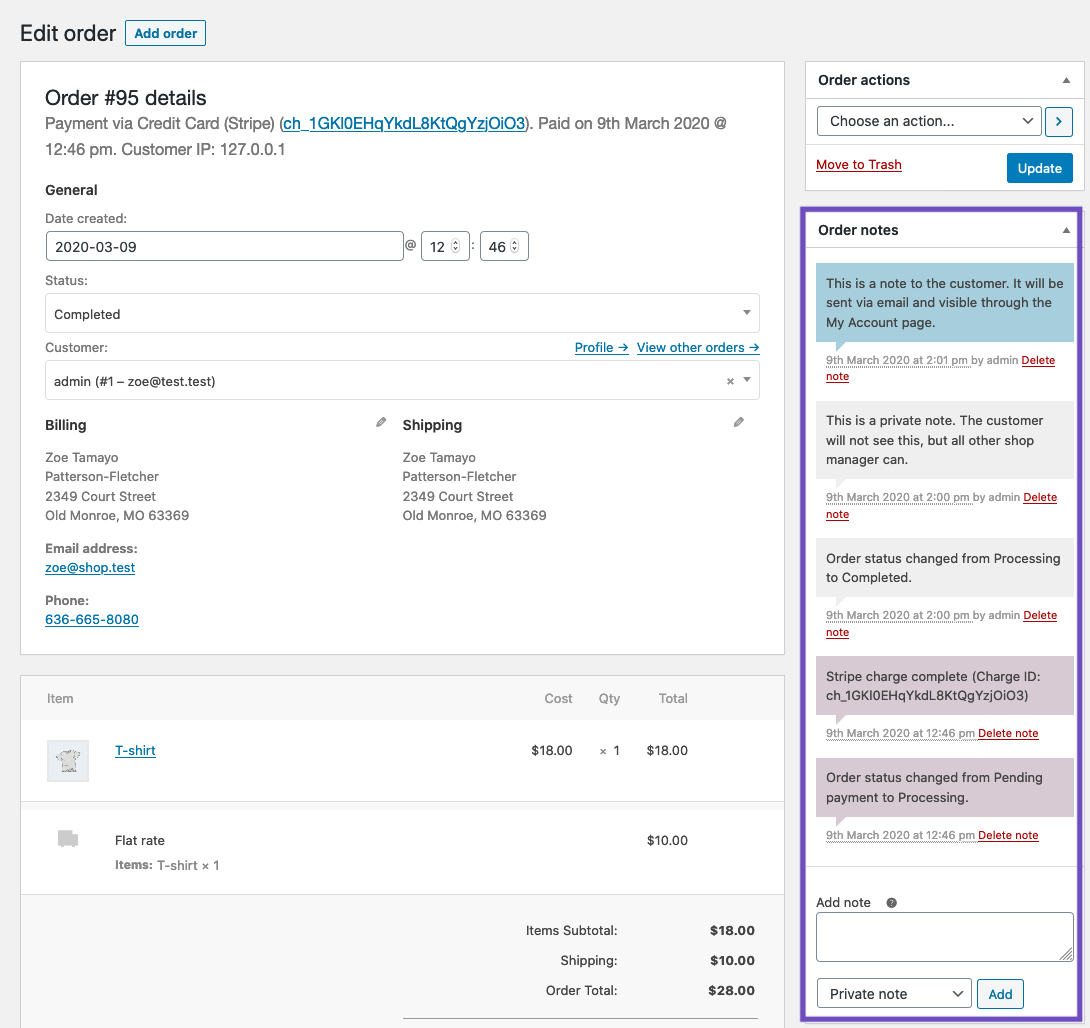The width and height of the screenshot is (1090, 1028).
Task: Edit the billing address pencil icon
Action: pos(380,421)
